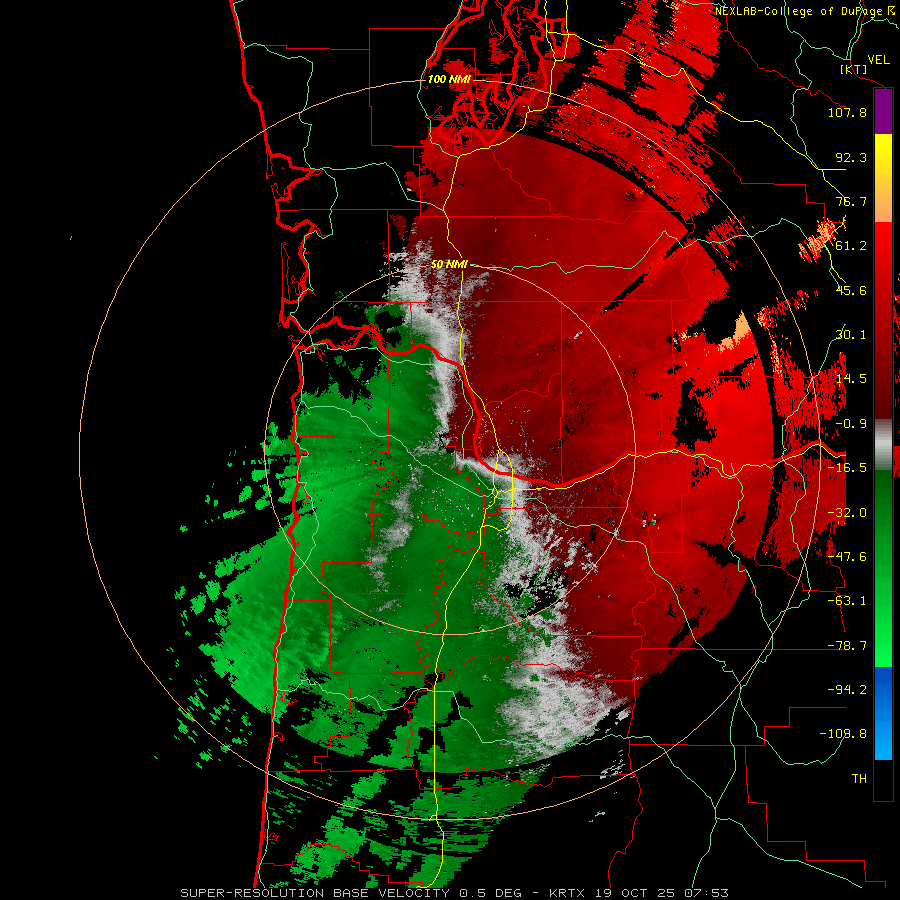Click the -63.1 scale value
The image size is (900, 900).
click(847, 601)
